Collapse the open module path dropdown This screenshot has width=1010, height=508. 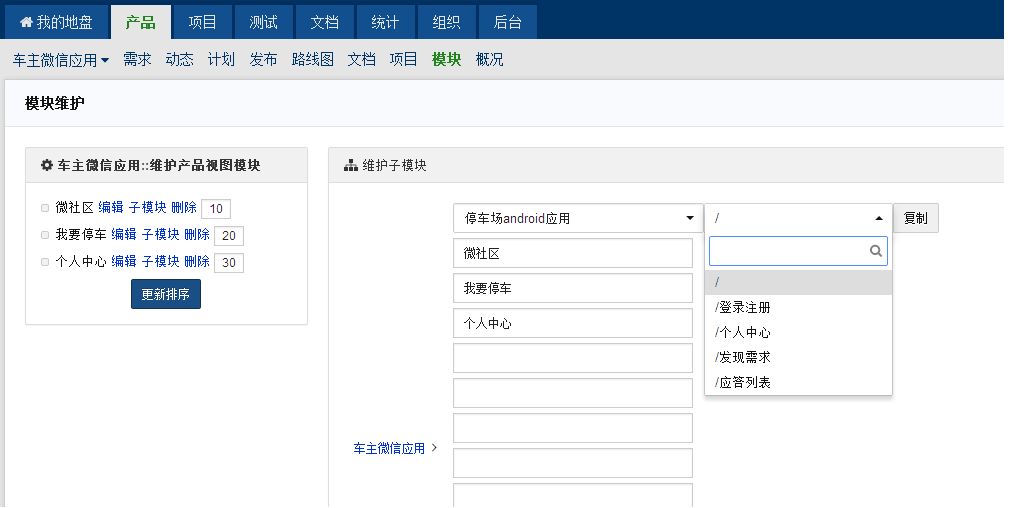[797, 218]
